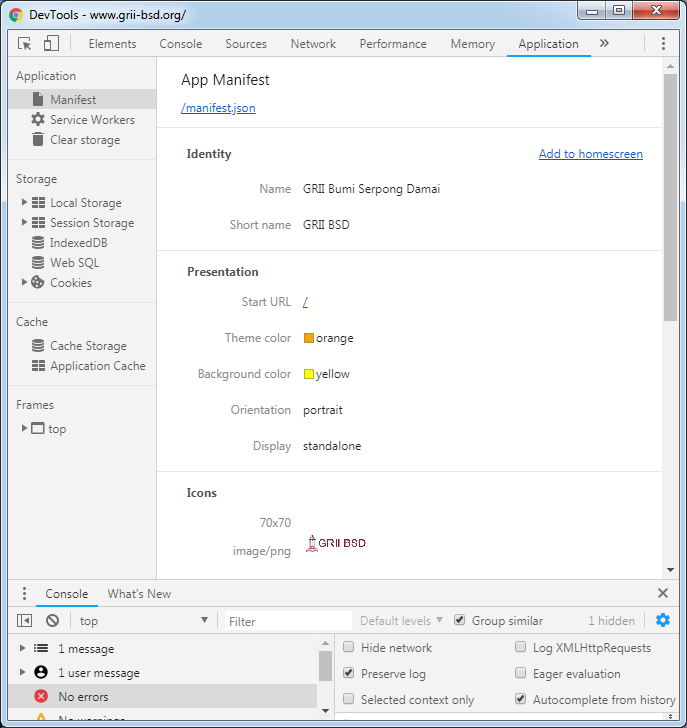
Task: Toggle the device toolbar icon
Action: coord(51,44)
